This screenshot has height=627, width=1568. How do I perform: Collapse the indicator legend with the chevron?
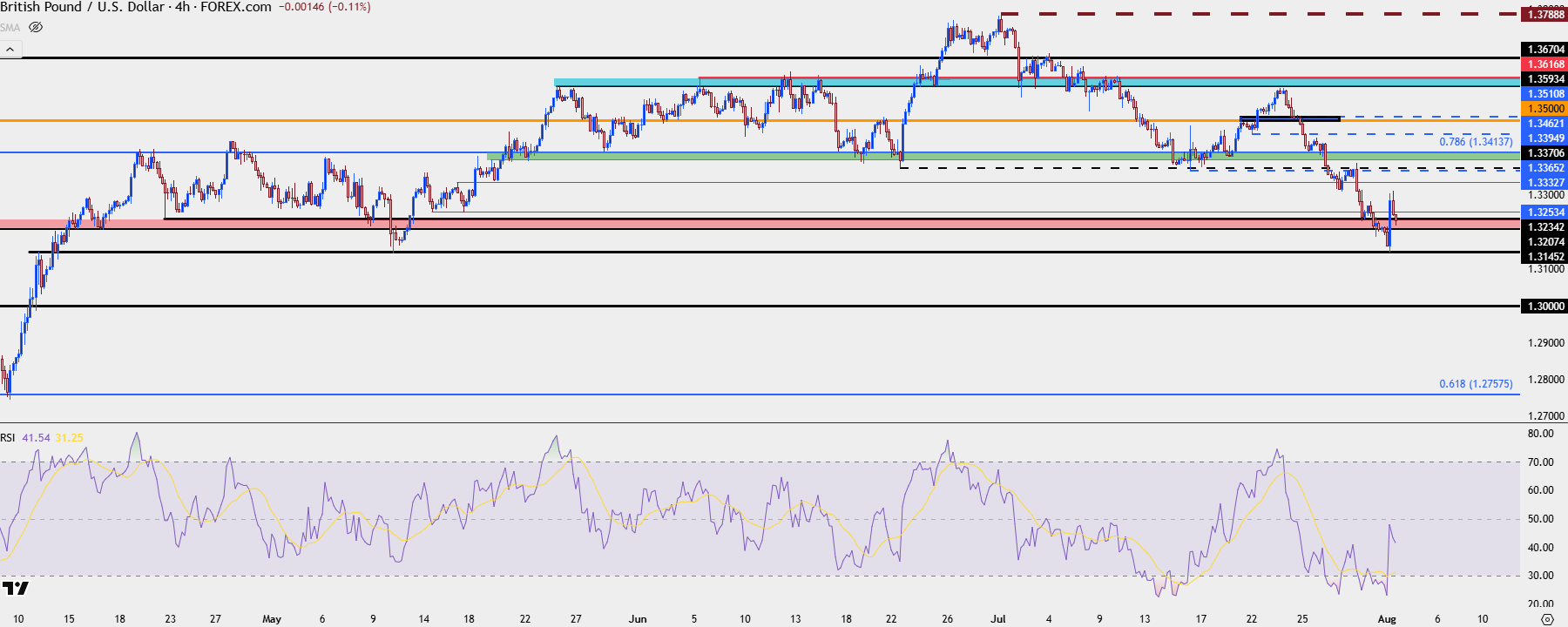click(10, 50)
